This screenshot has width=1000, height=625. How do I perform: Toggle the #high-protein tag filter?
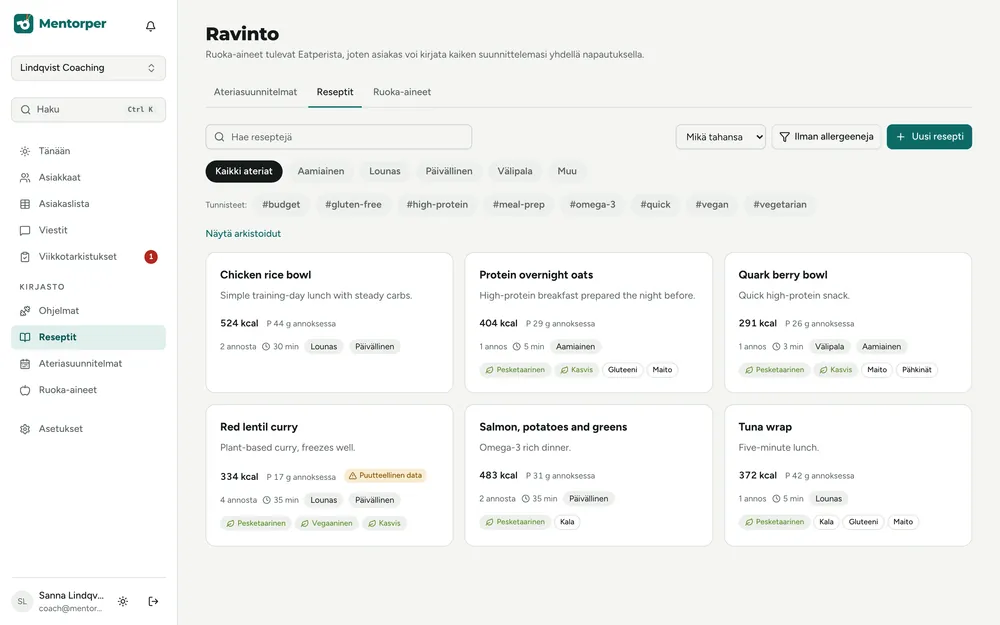[438, 205]
